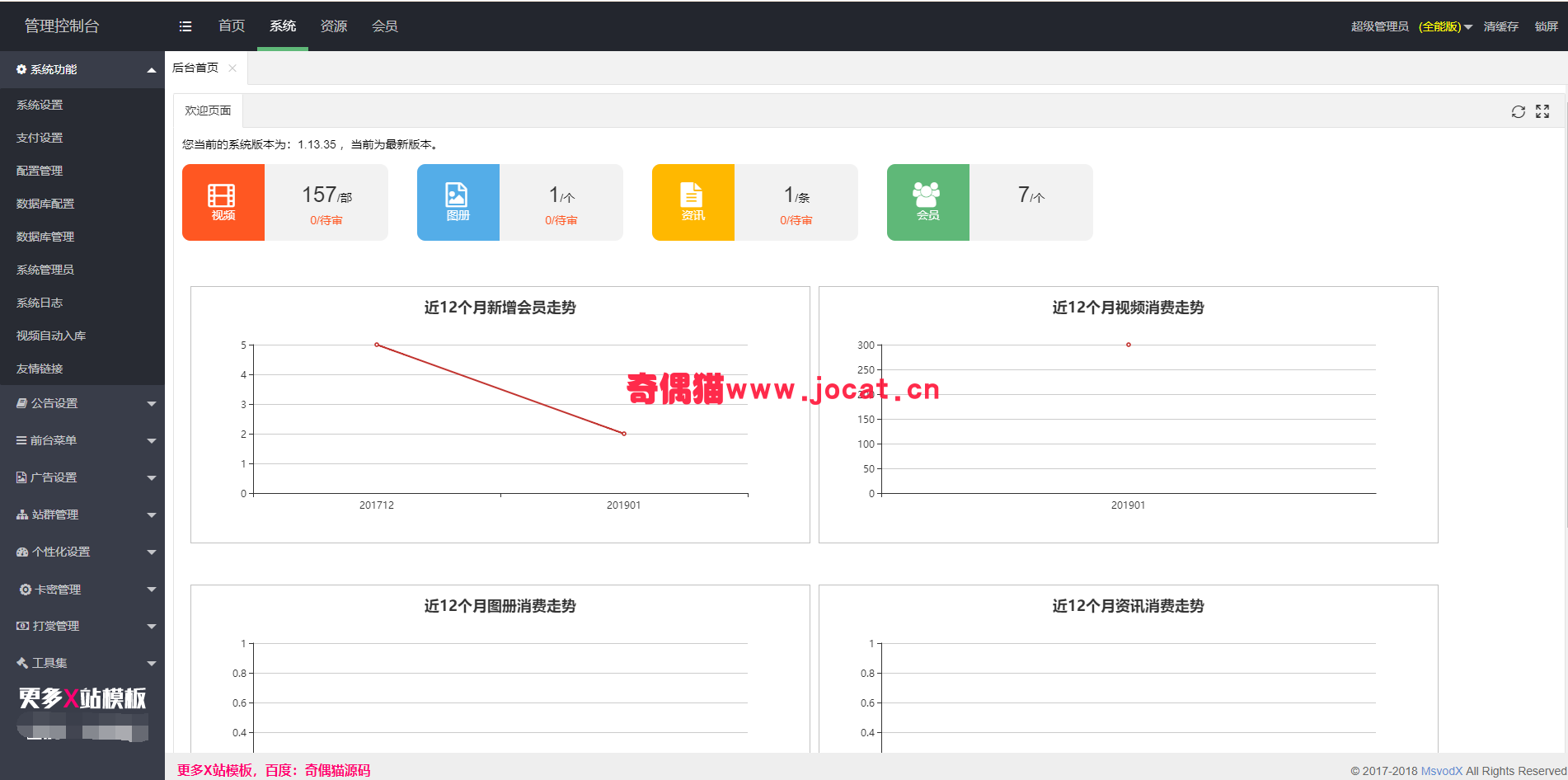Screen dimensions: 1568x780
Task: Expand the 前台菜单 menu arrow
Action: tap(152, 441)
